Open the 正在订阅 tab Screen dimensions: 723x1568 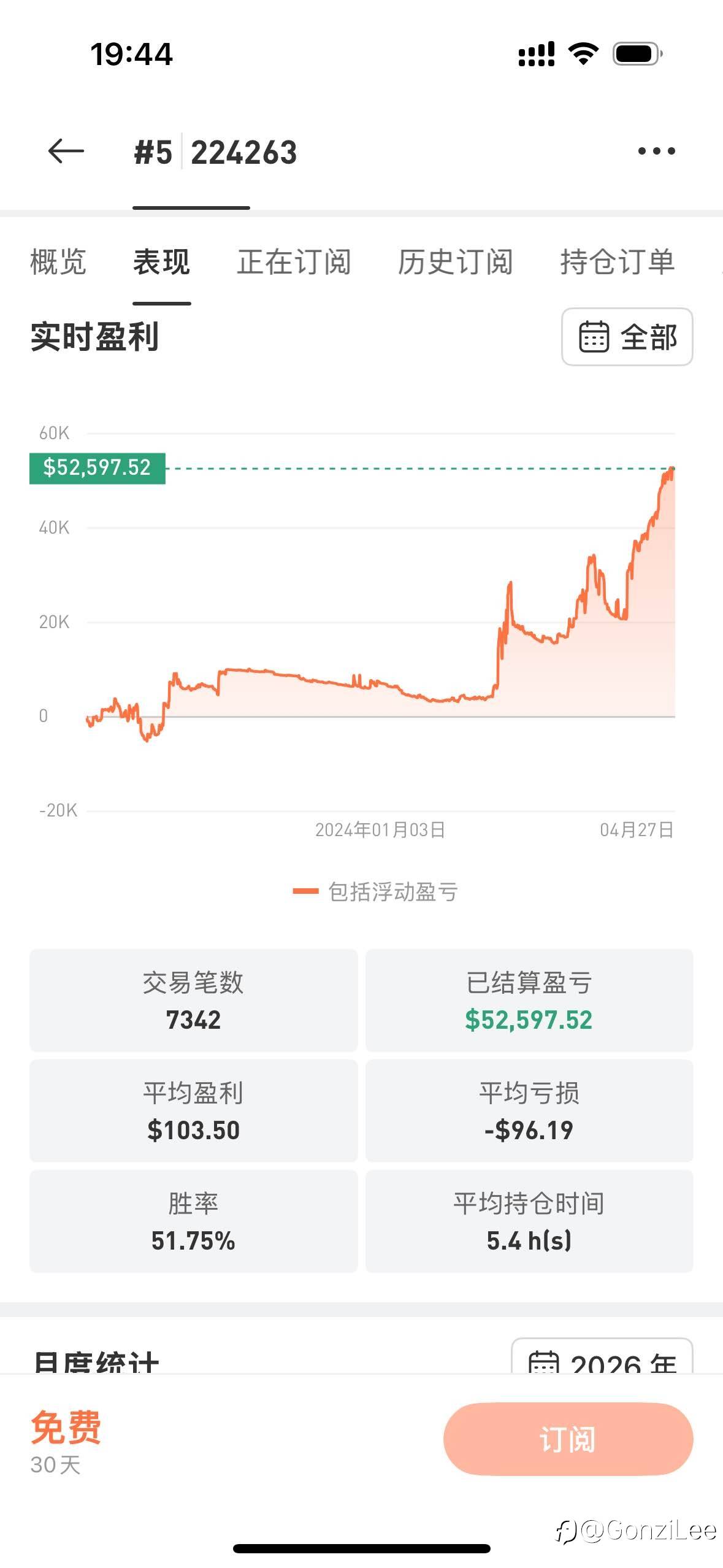pos(294,262)
